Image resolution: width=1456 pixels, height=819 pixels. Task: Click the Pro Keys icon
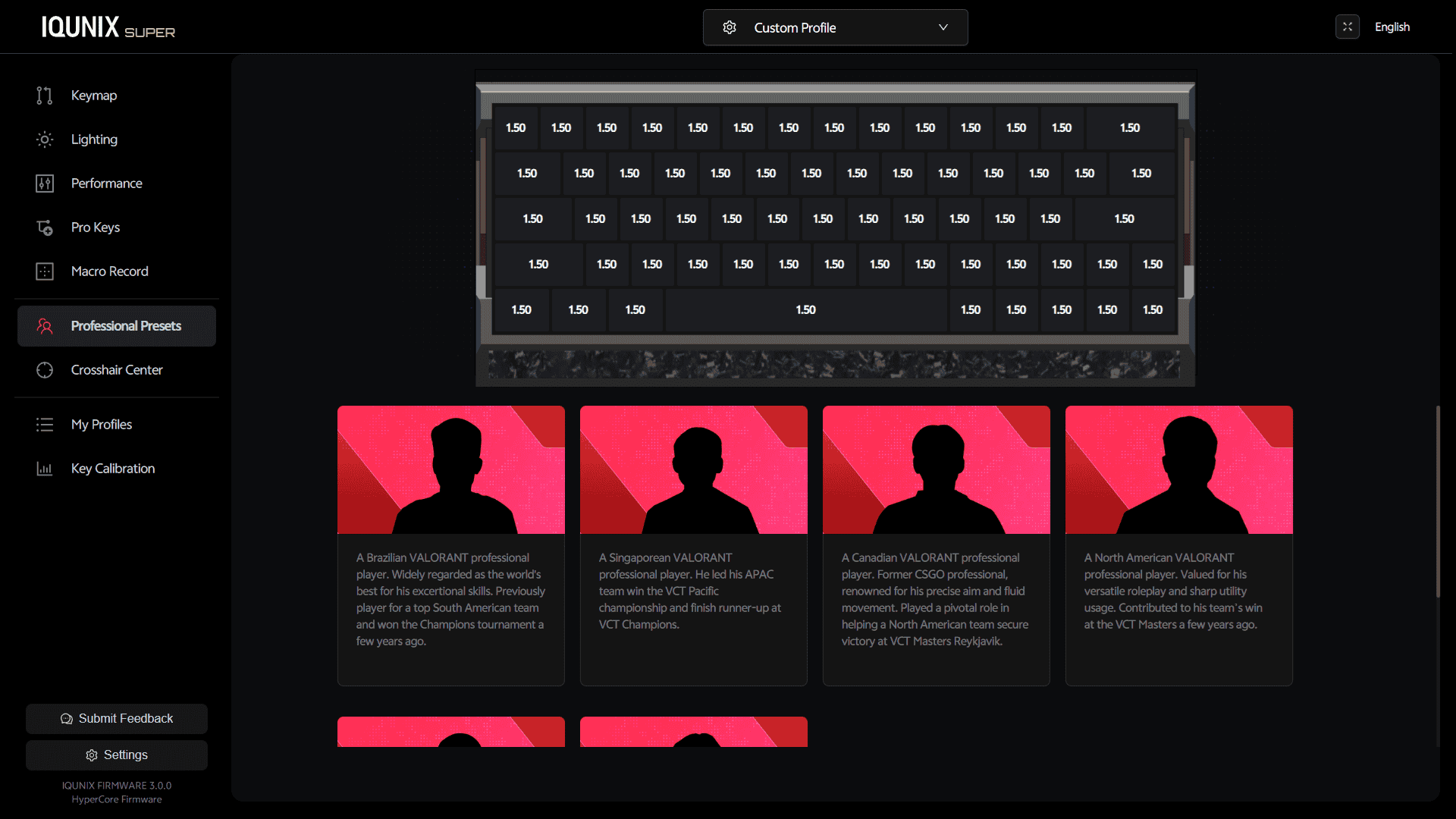coord(45,227)
